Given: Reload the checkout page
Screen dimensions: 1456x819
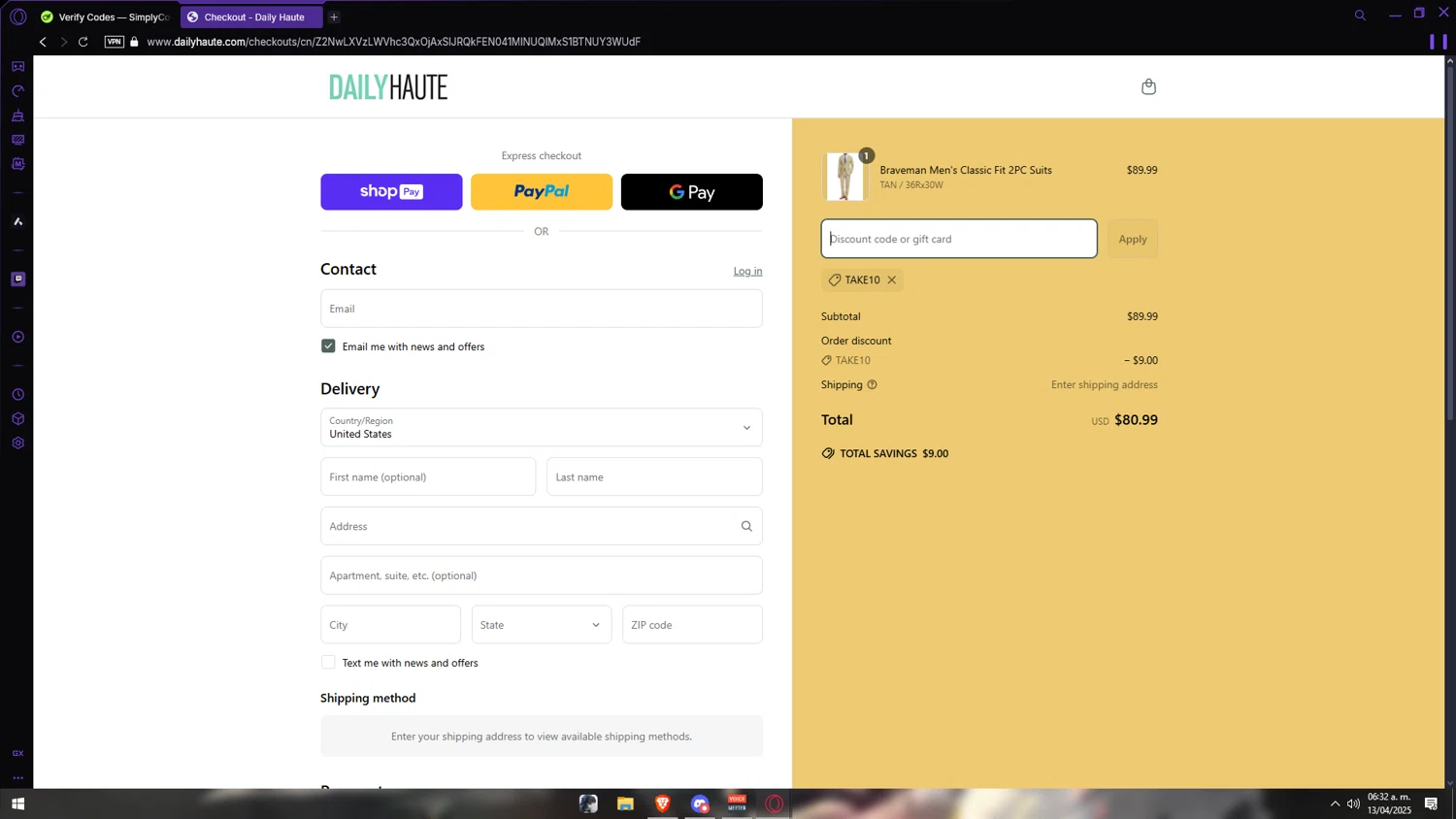Looking at the screenshot, I should pos(83,42).
